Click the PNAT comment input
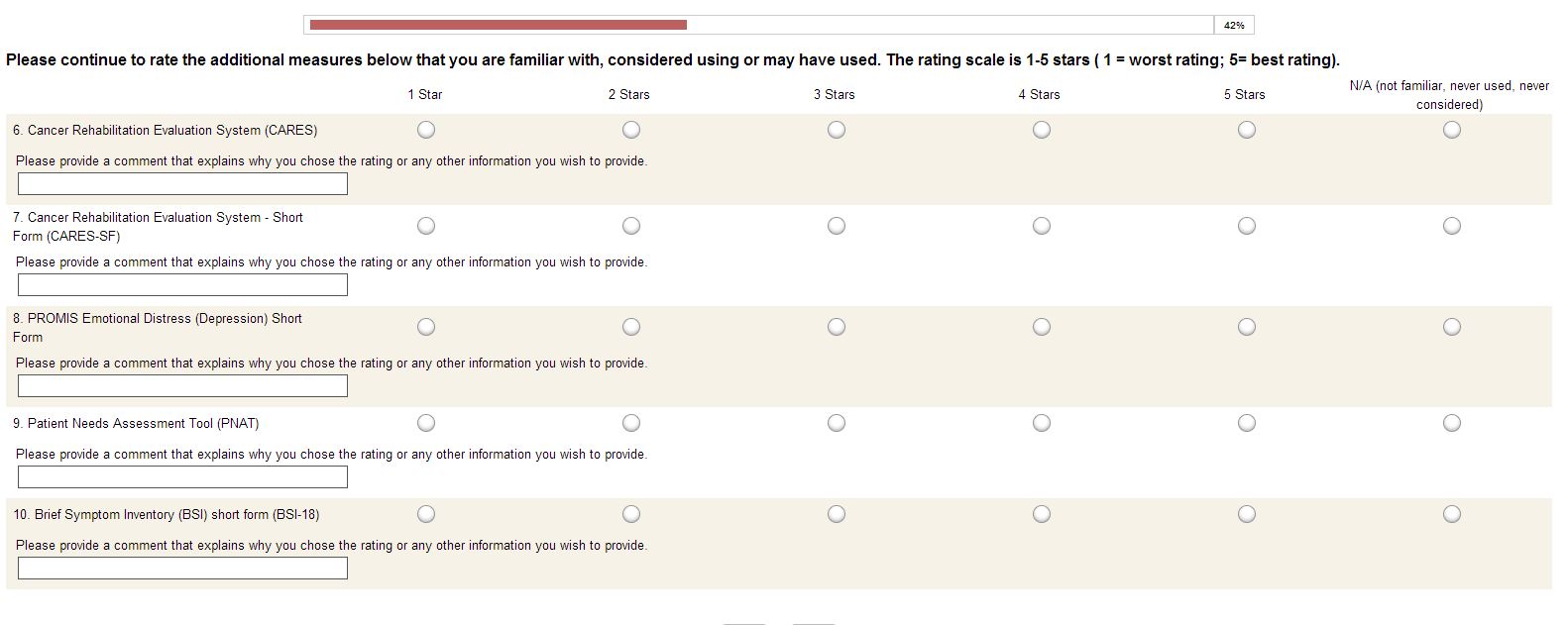Screen dimensions: 1568x625 coord(182,477)
